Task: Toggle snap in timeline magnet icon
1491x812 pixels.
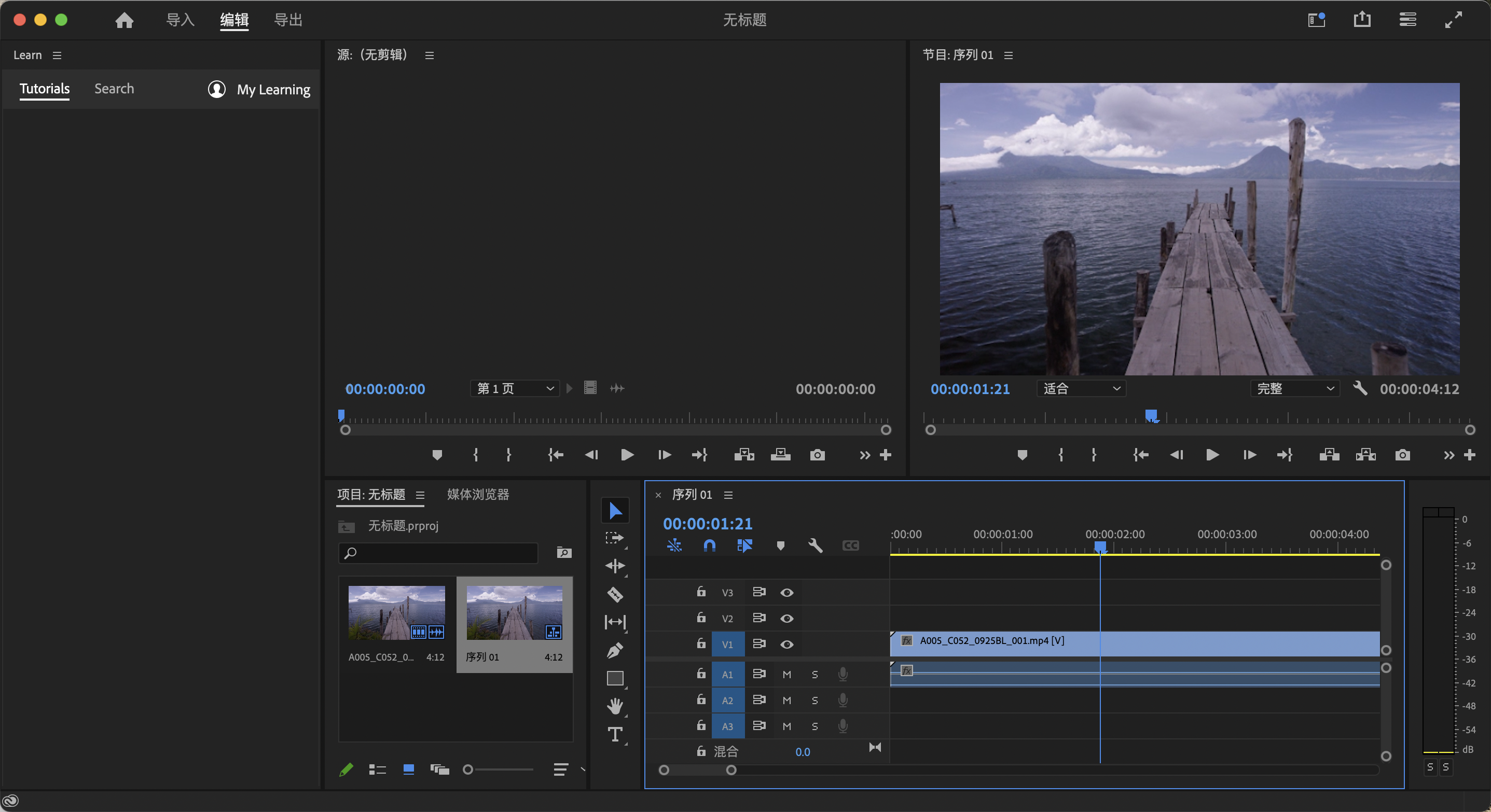Action: tap(709, 545)
